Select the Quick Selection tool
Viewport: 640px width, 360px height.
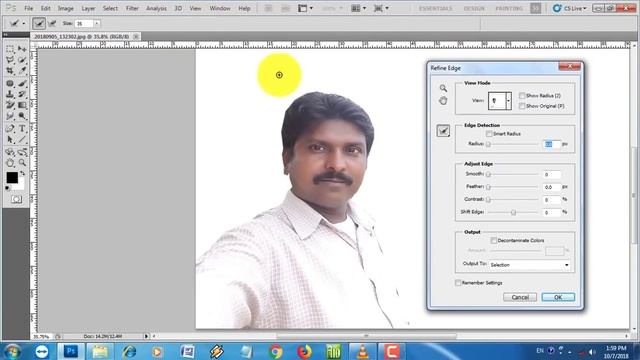tap(22, 60)
